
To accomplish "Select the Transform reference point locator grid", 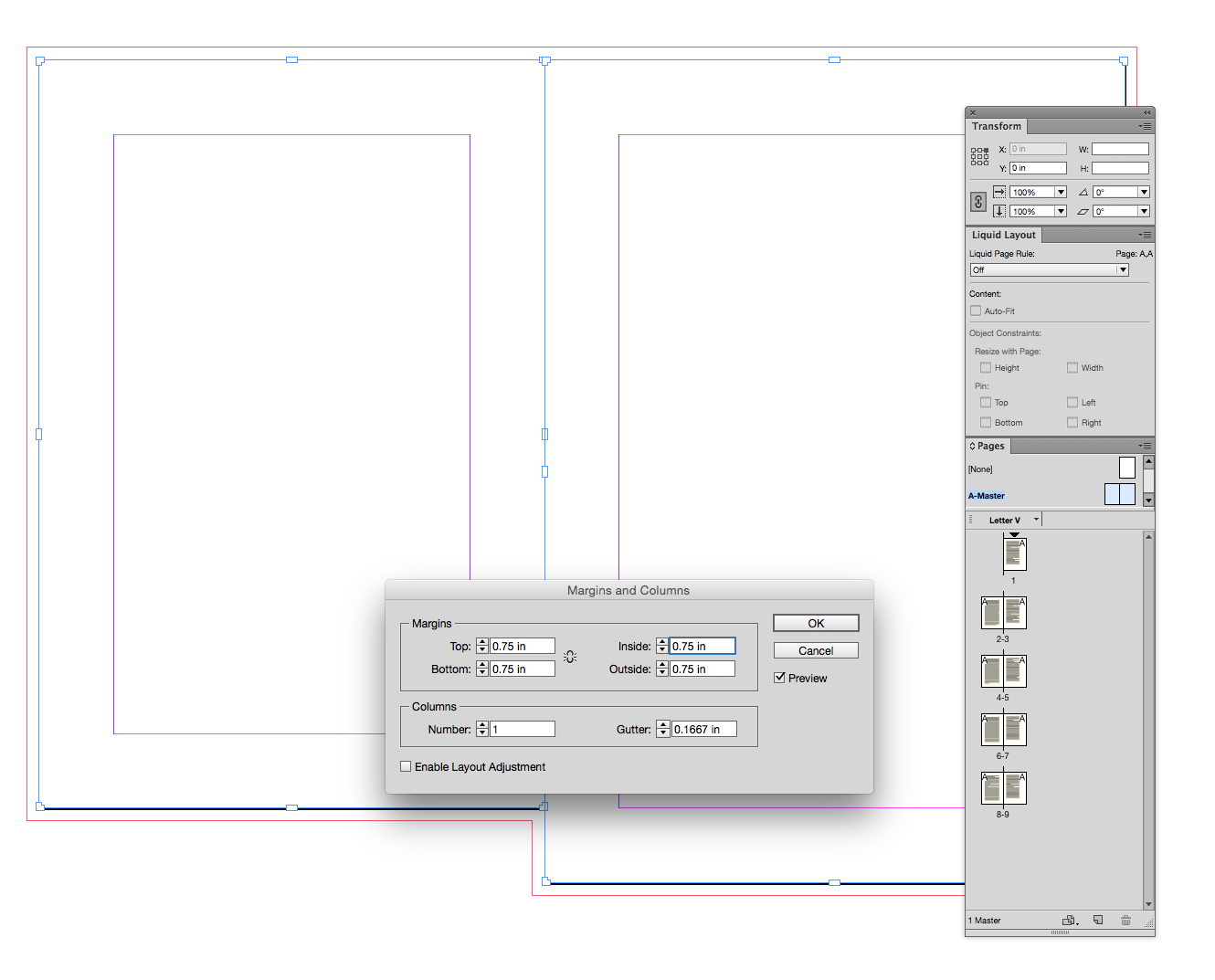I will [x=979, y=156].
